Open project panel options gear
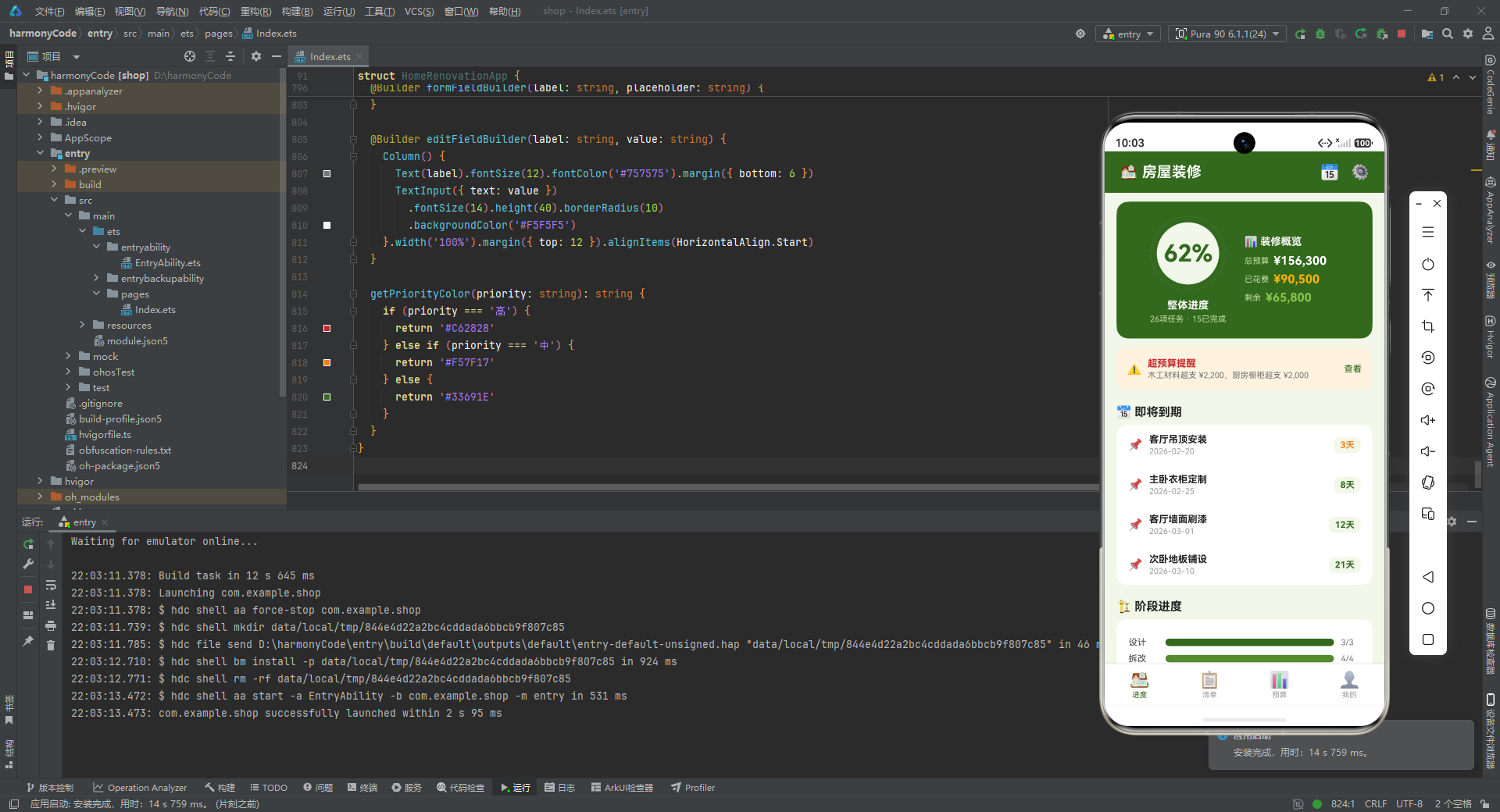The image size is (1500, 812). [x=256, y=56]
